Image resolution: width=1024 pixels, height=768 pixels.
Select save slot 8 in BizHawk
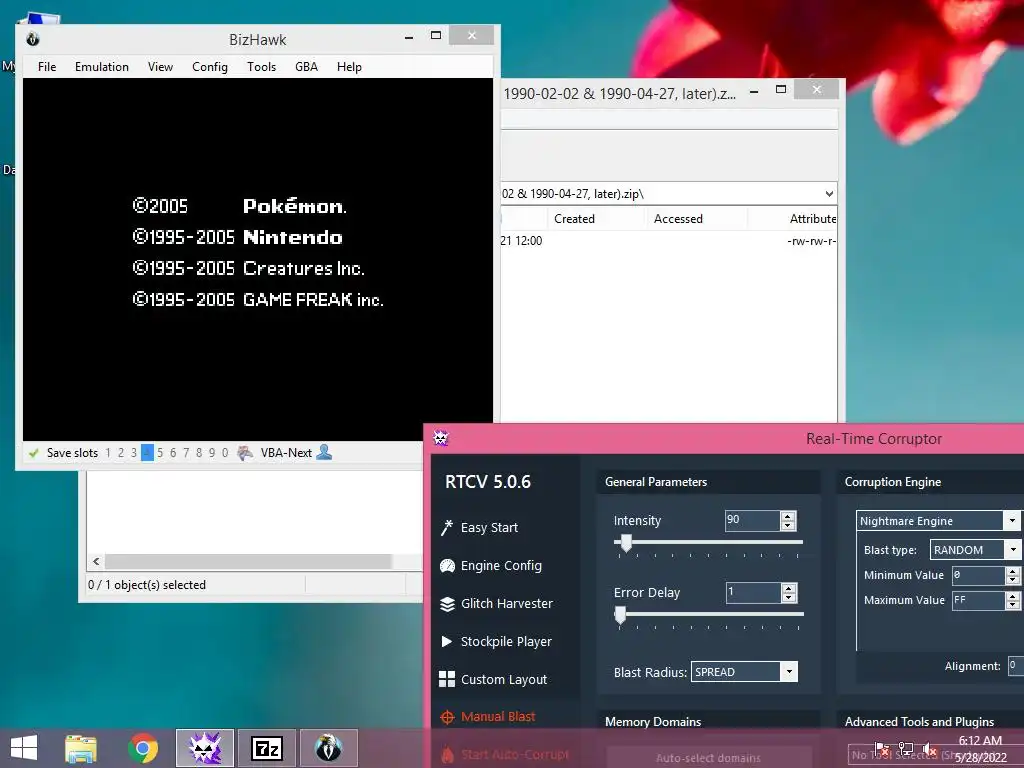pos(199,453)
